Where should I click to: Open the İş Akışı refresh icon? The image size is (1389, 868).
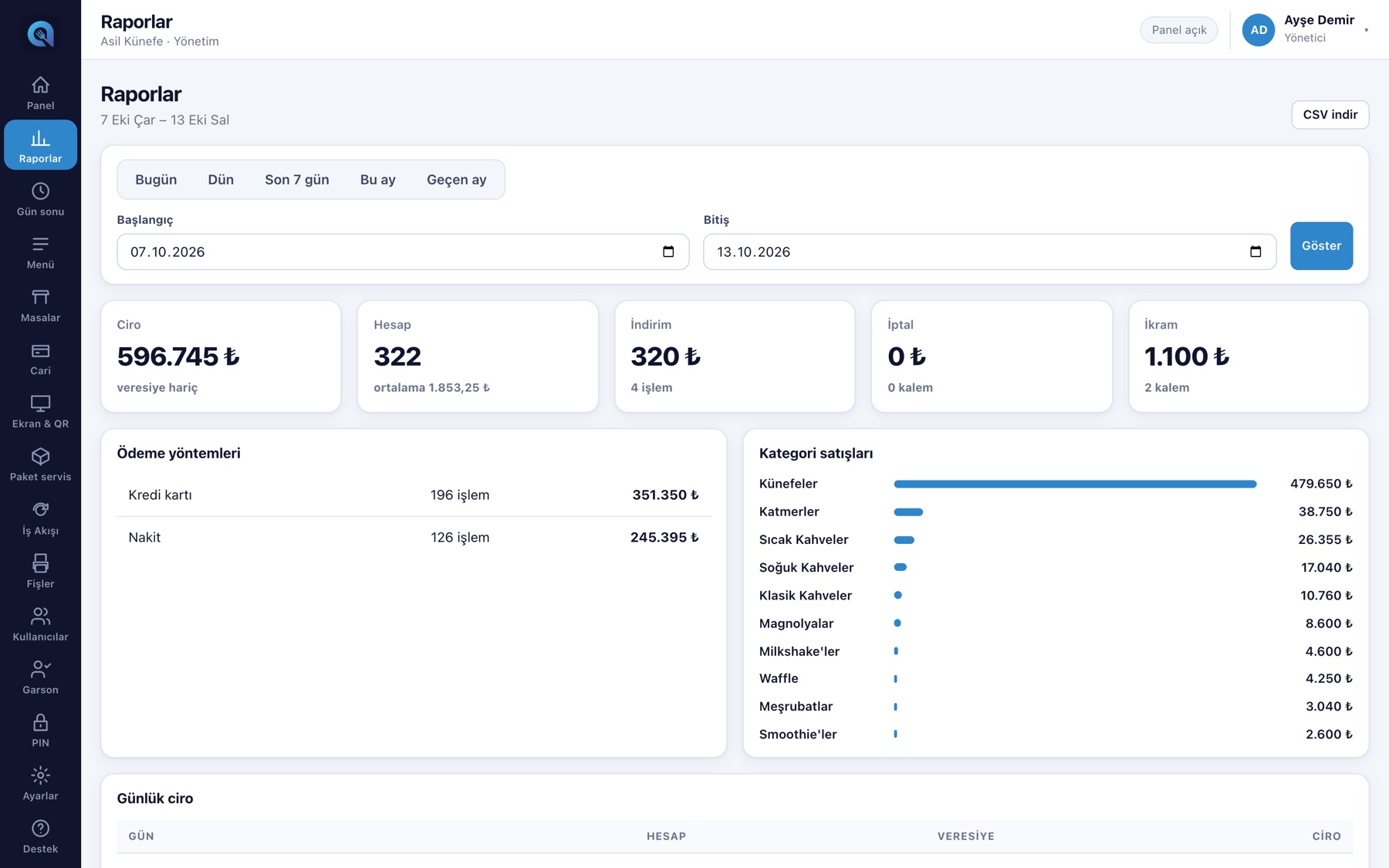[x=40, y=510]
